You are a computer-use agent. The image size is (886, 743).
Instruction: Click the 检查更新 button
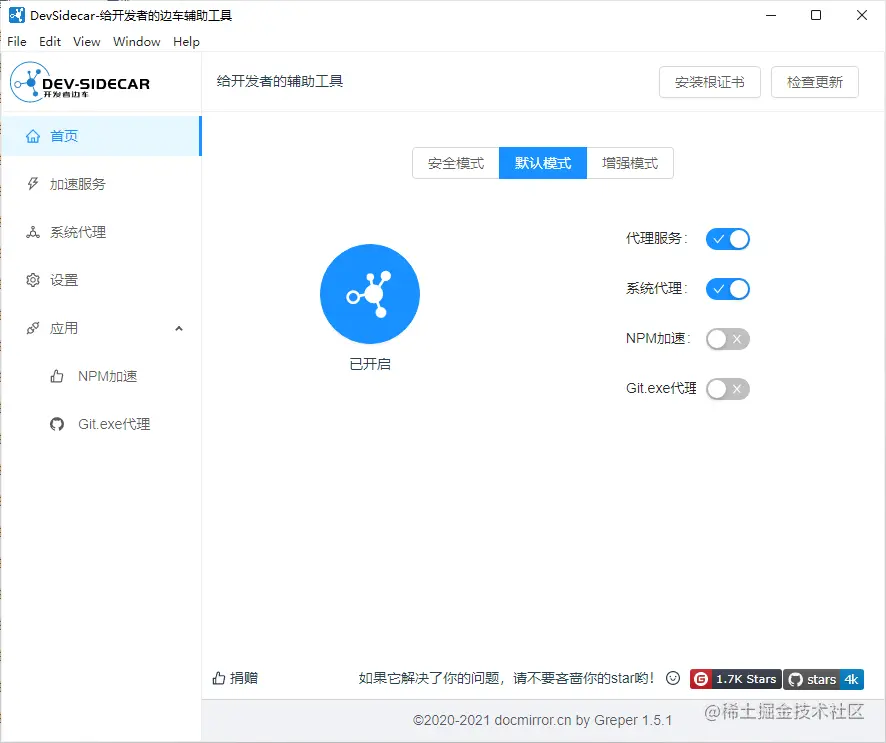pos(815,82)
